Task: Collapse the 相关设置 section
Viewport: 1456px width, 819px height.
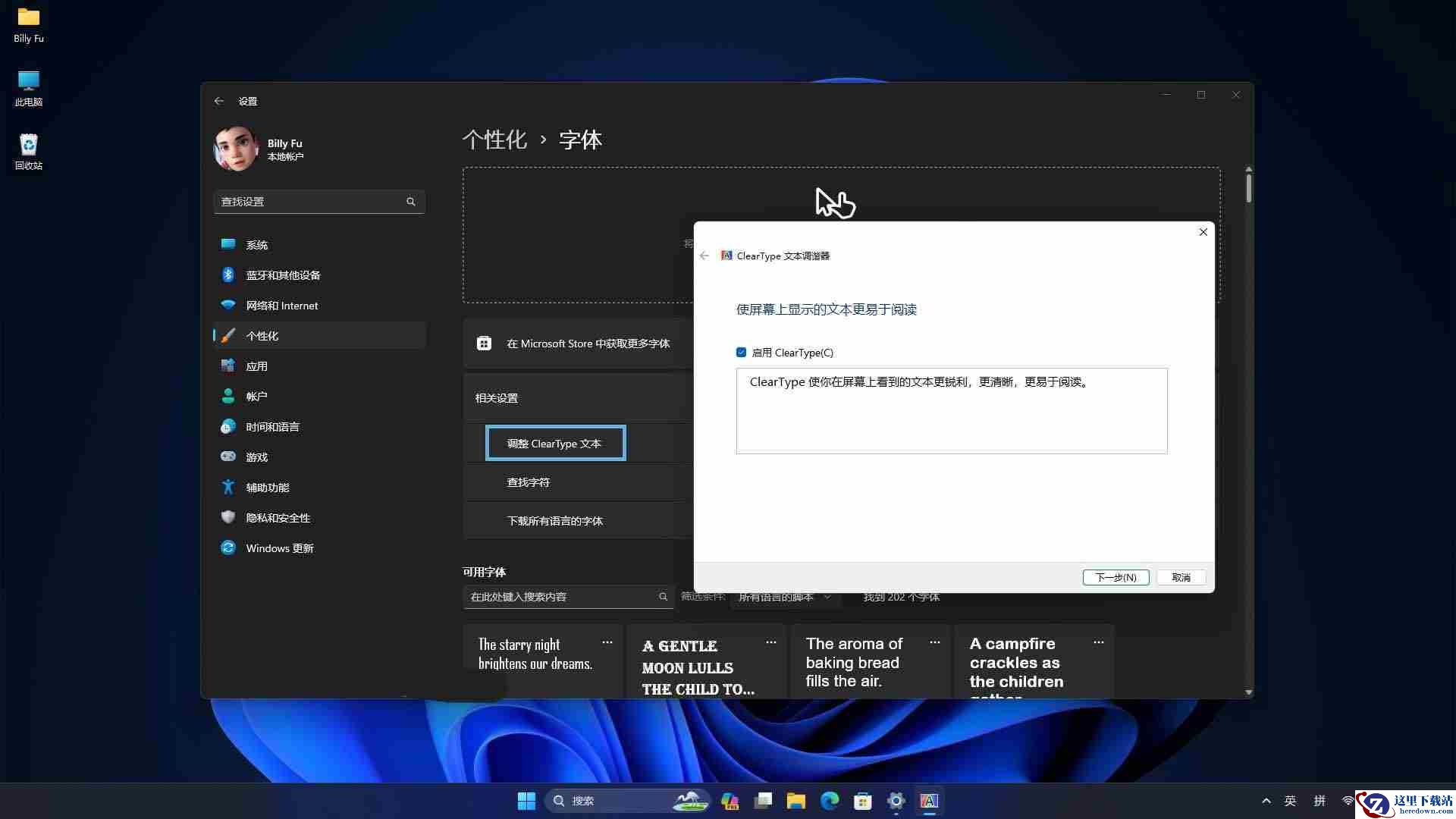Action: (579, 398)
